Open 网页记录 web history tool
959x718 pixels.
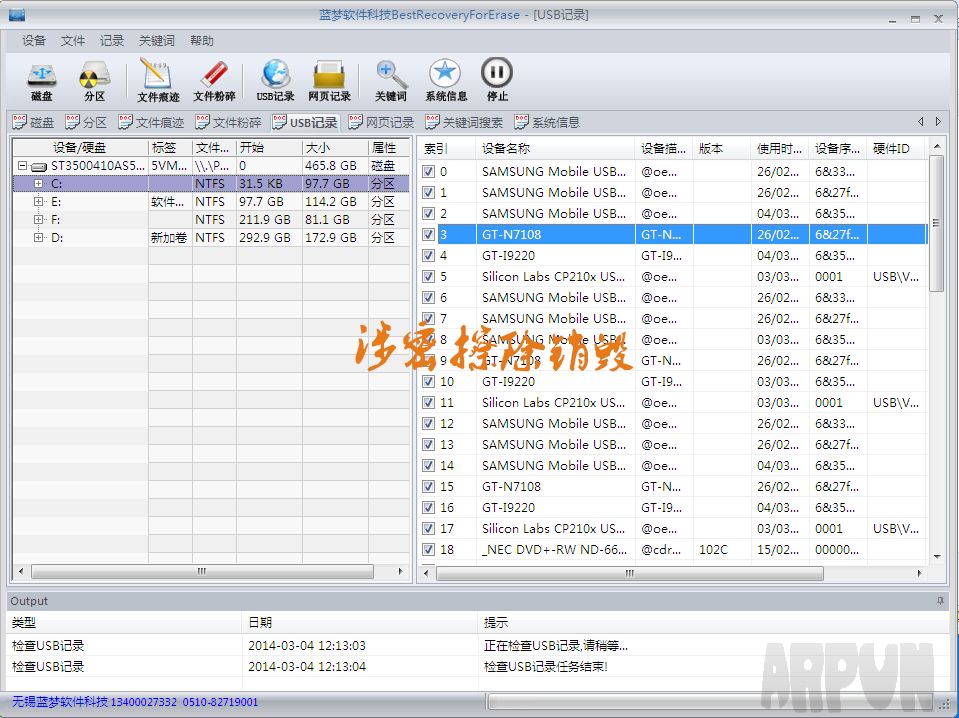[x=329, y=81]
